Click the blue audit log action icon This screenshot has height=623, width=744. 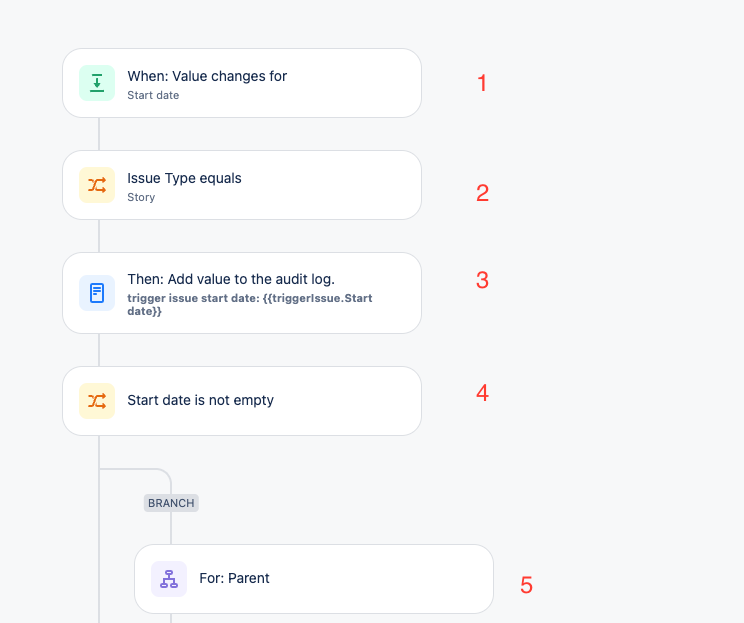pyautogui.click(x=97, y=293)
